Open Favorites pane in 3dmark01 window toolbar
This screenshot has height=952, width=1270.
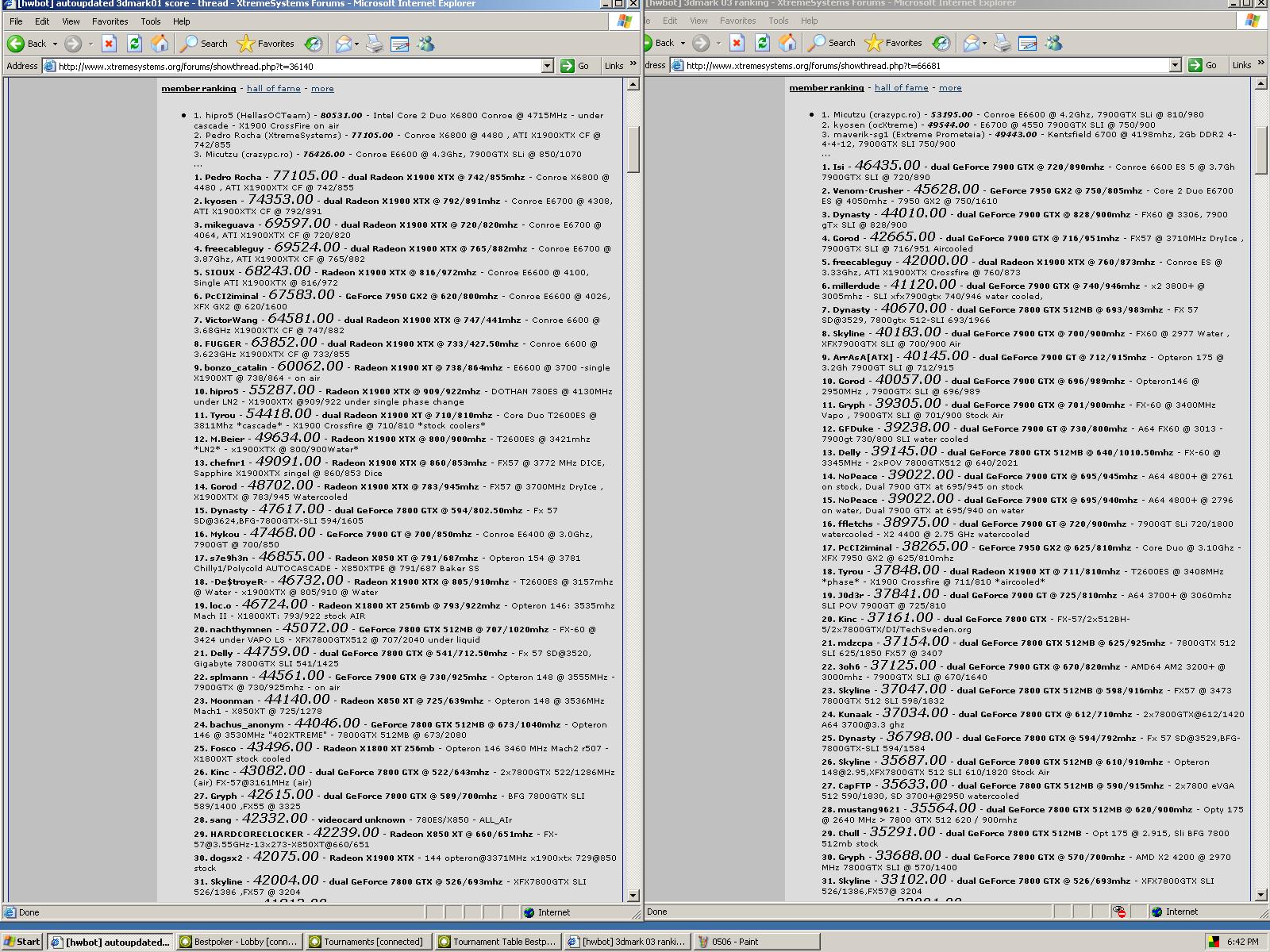[x=265, y=44]
